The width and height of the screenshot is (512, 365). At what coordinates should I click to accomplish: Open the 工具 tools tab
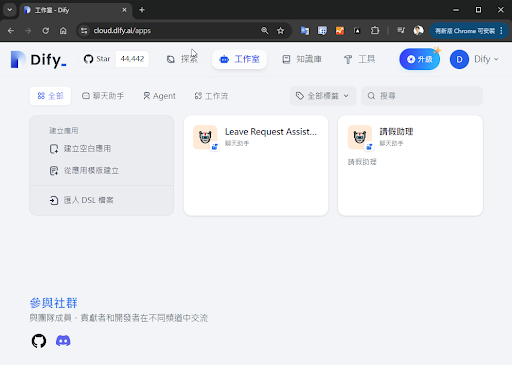click(359, 59)
